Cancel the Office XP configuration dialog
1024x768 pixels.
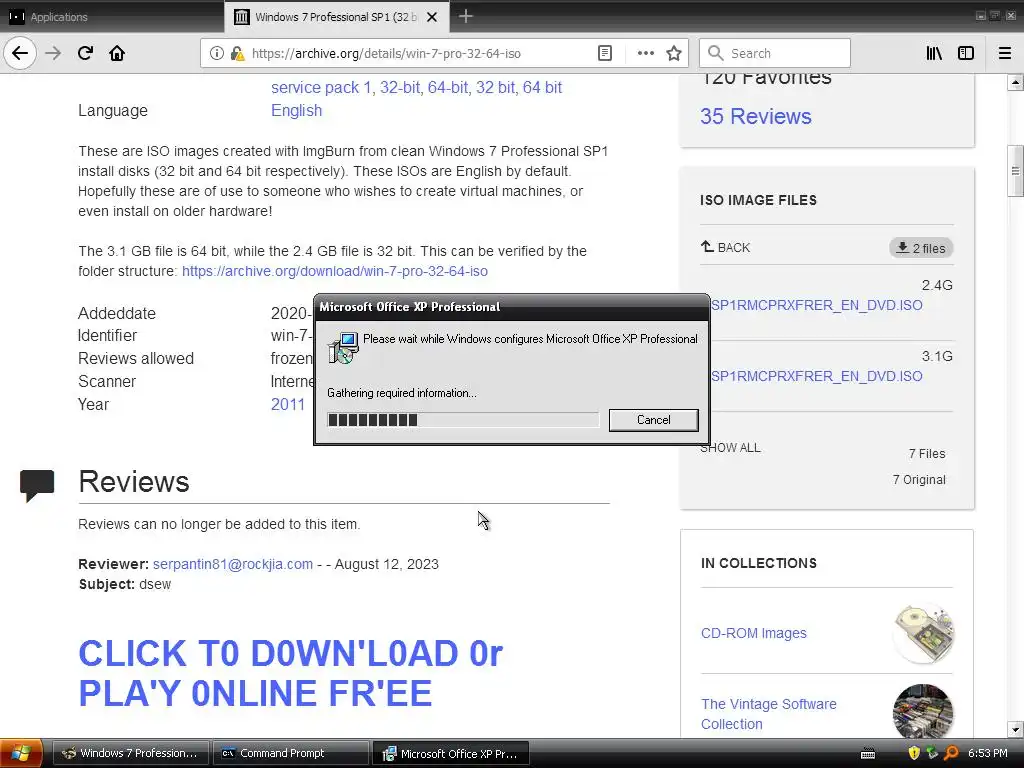(x=654, y=420)
